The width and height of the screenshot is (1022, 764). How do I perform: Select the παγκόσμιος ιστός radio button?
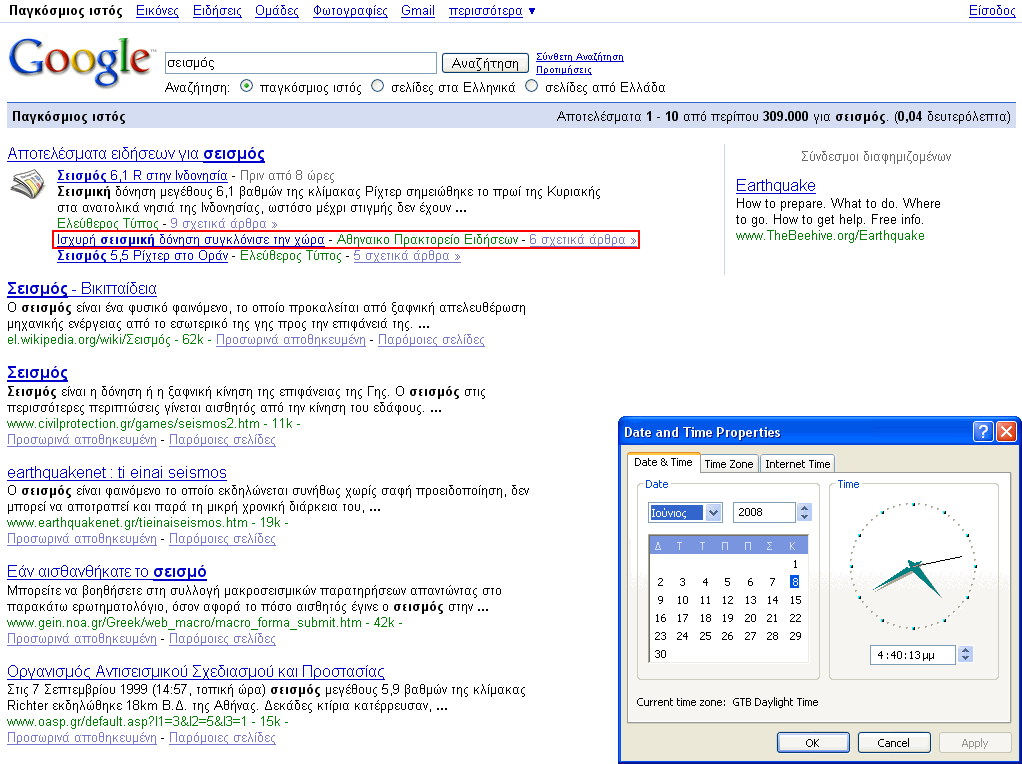[246, 86]
